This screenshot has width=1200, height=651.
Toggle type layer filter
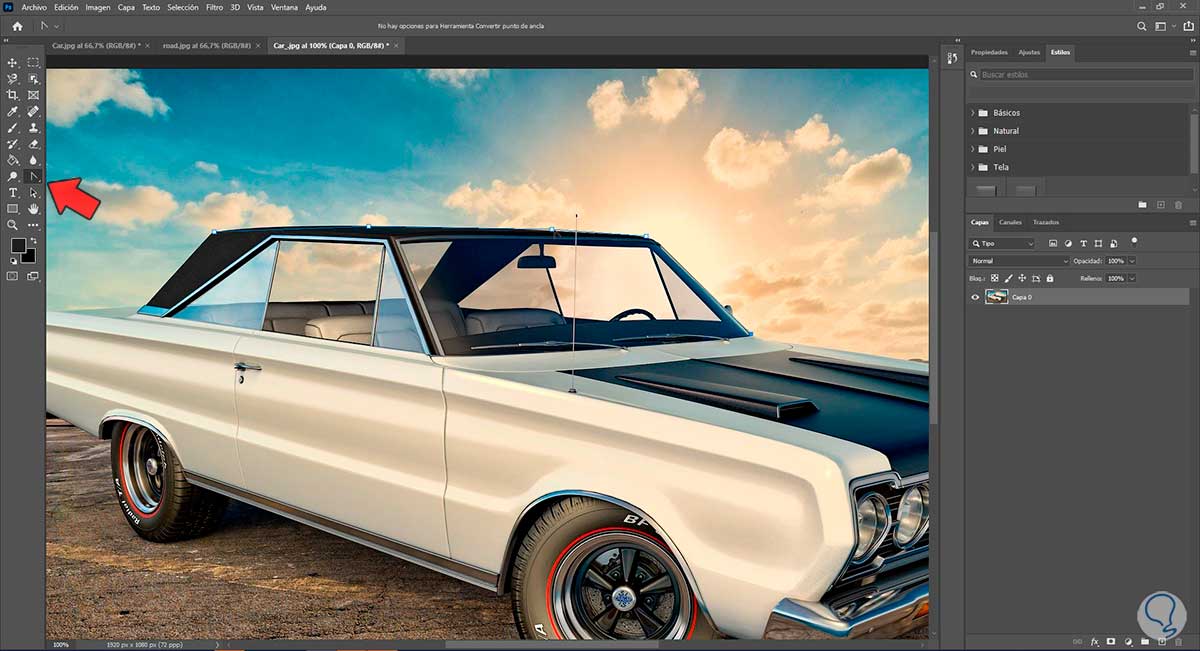(1084, 243)
